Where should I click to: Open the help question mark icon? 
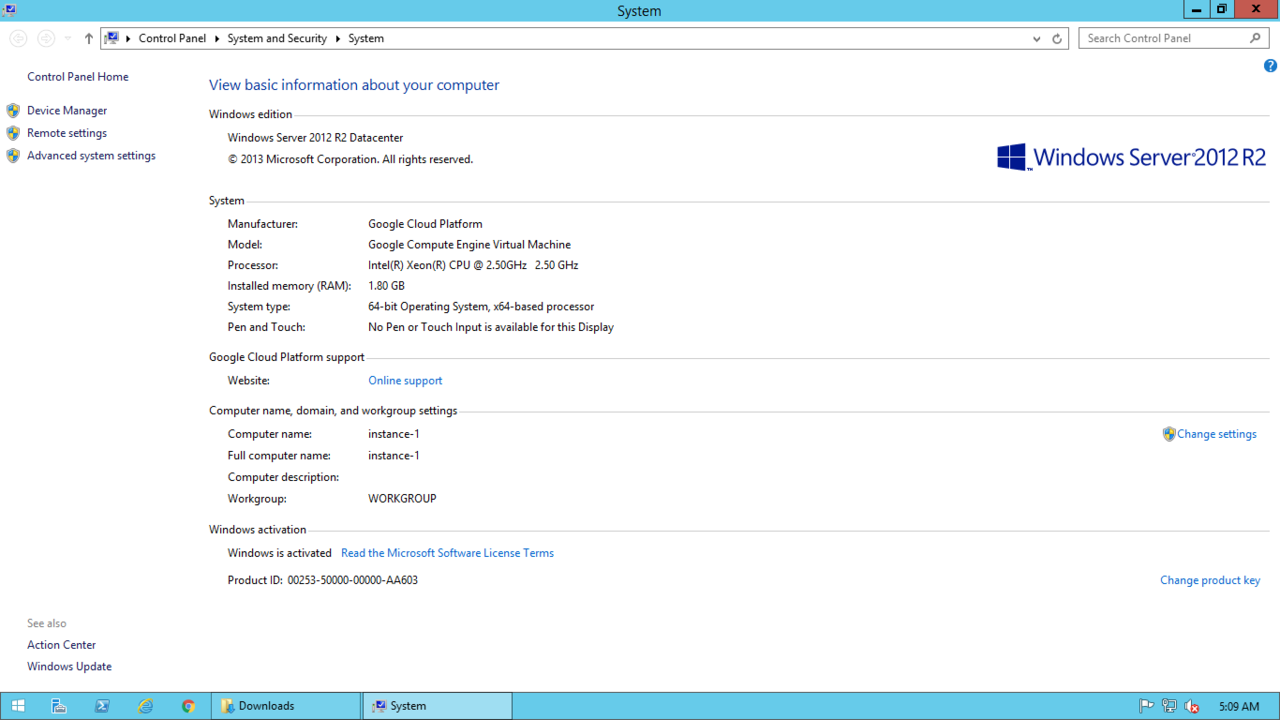point(1270,66)
